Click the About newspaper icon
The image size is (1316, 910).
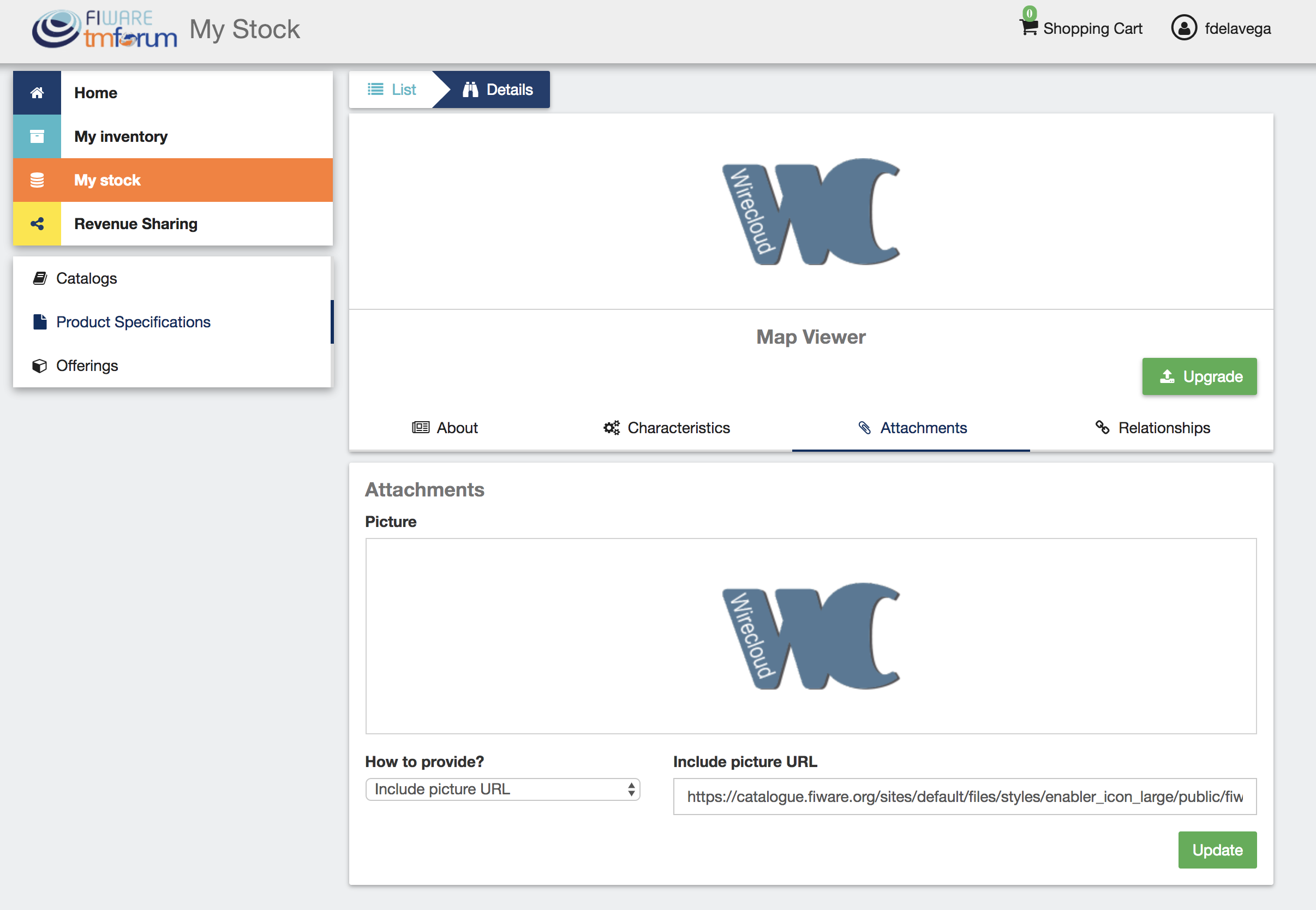tap(421, 428)
